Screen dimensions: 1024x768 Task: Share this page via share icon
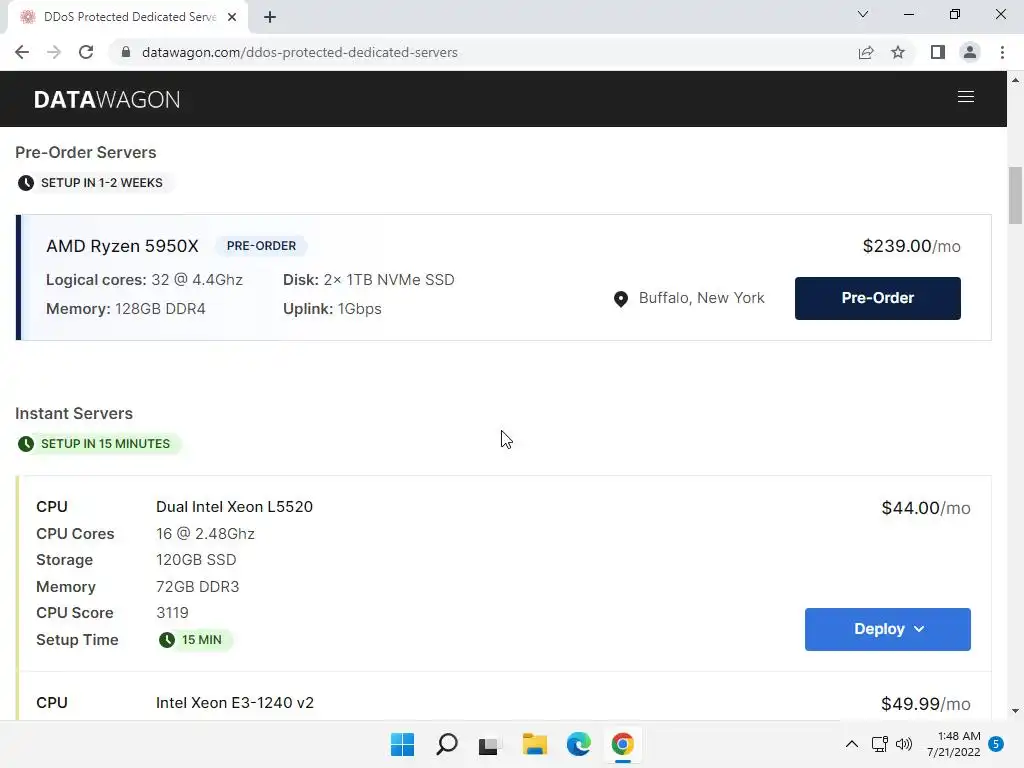866,52
